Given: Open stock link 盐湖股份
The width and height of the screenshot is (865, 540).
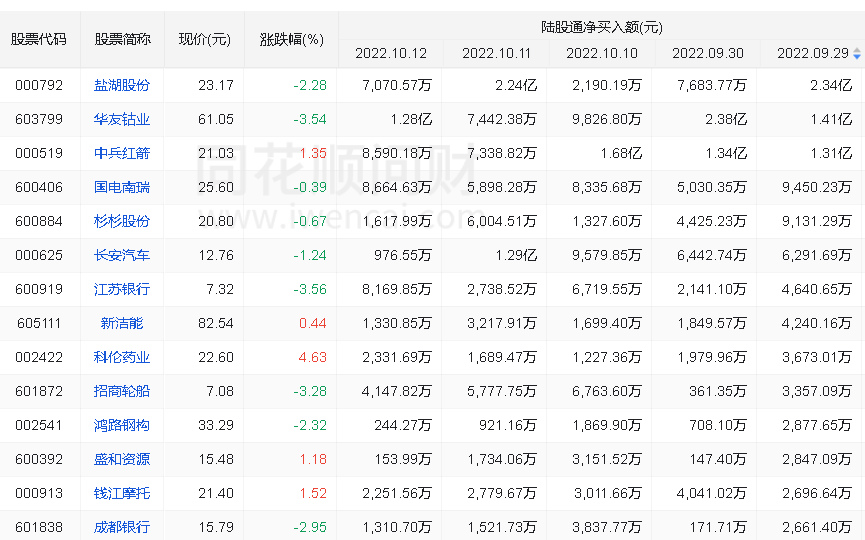Looking at the screenshot, I should [122, 85].
